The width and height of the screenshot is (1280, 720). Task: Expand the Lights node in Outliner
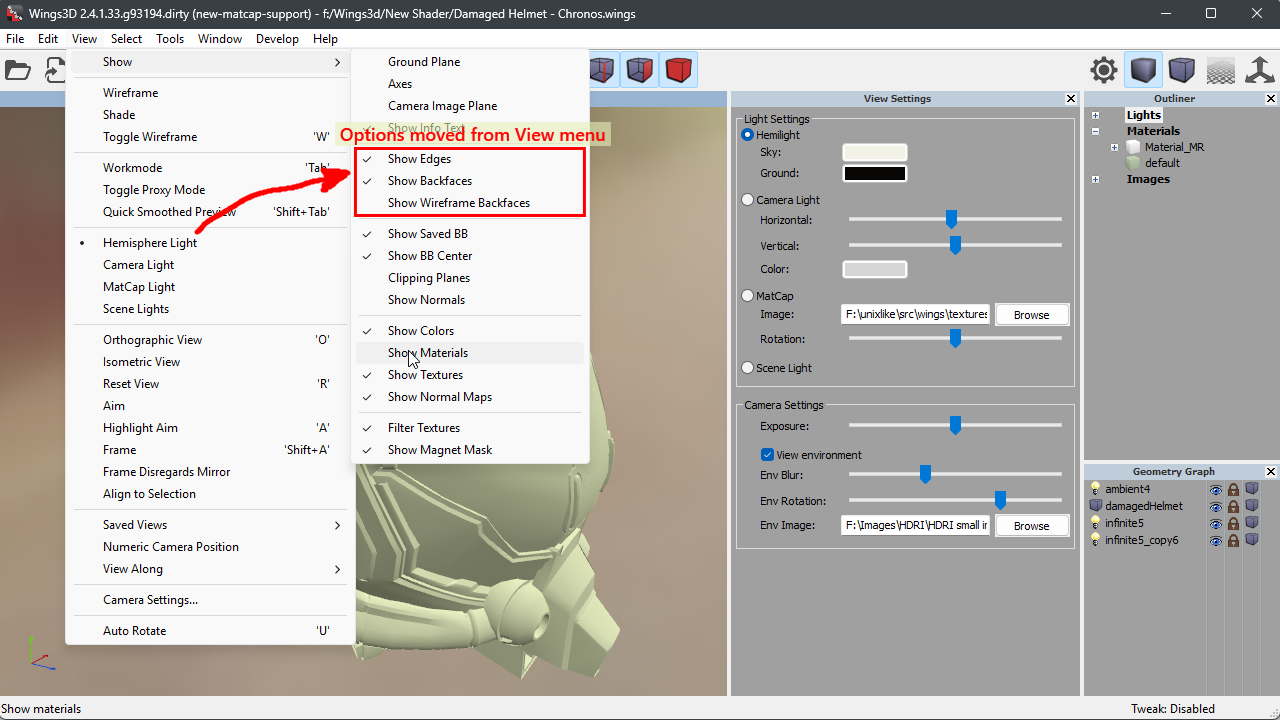tap(1095, 115)
